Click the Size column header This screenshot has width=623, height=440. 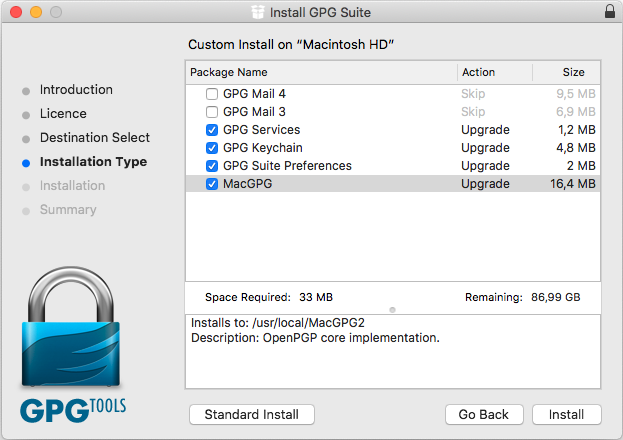pos(573,72)
